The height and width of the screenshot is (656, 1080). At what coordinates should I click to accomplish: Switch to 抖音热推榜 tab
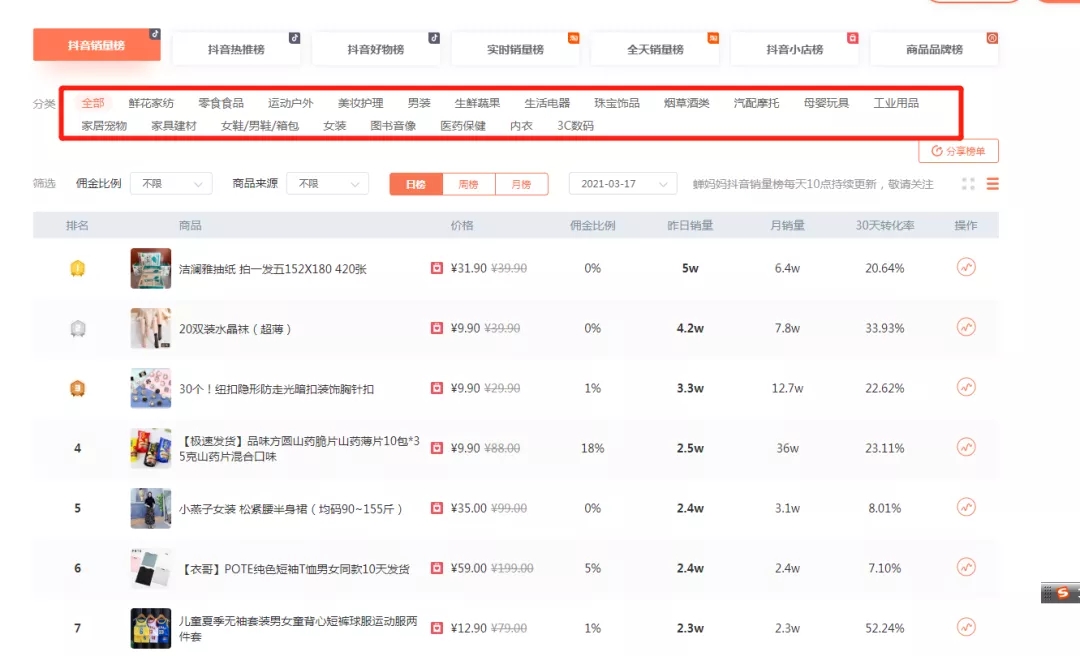click(236, 49)
